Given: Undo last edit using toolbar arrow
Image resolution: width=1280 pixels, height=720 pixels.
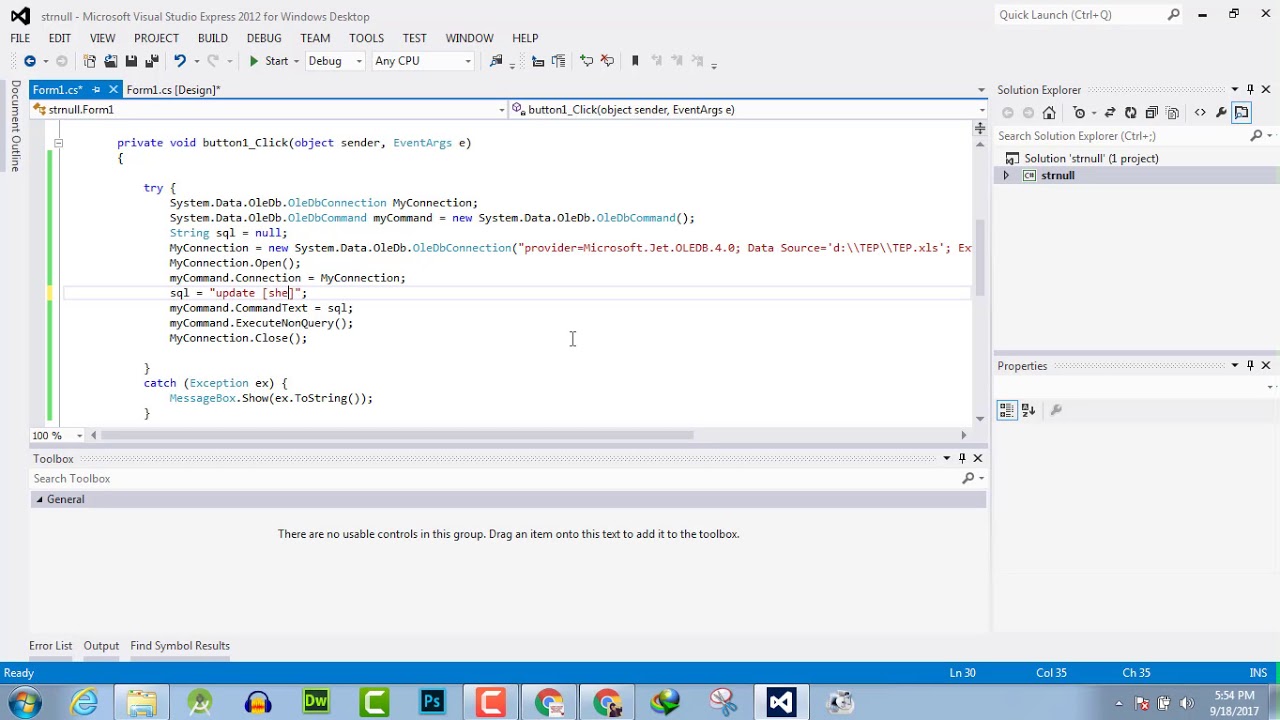Looking at the screenshot, I should click(x=180, y=61).
